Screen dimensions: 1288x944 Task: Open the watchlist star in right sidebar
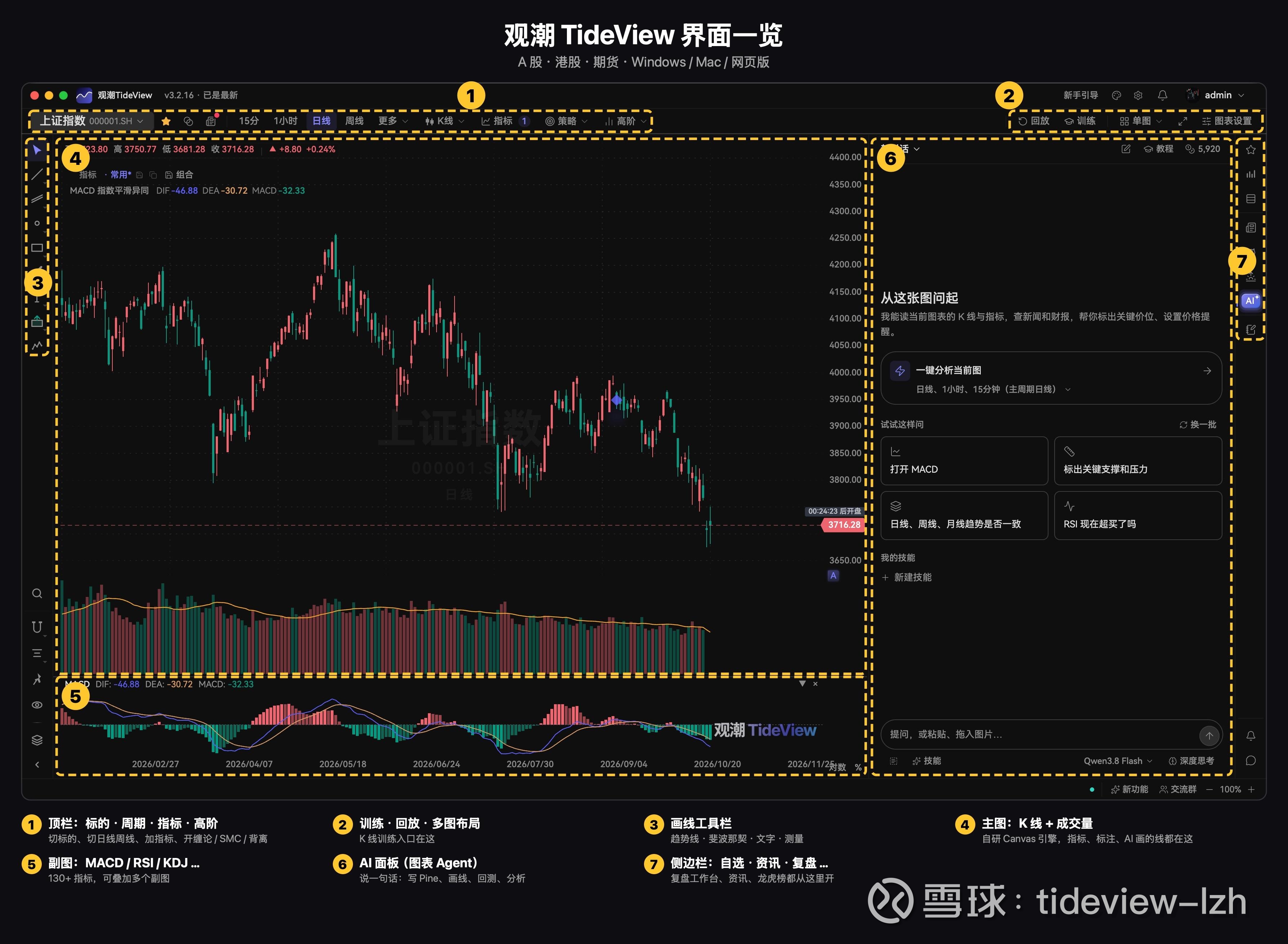pos(1251,150)
